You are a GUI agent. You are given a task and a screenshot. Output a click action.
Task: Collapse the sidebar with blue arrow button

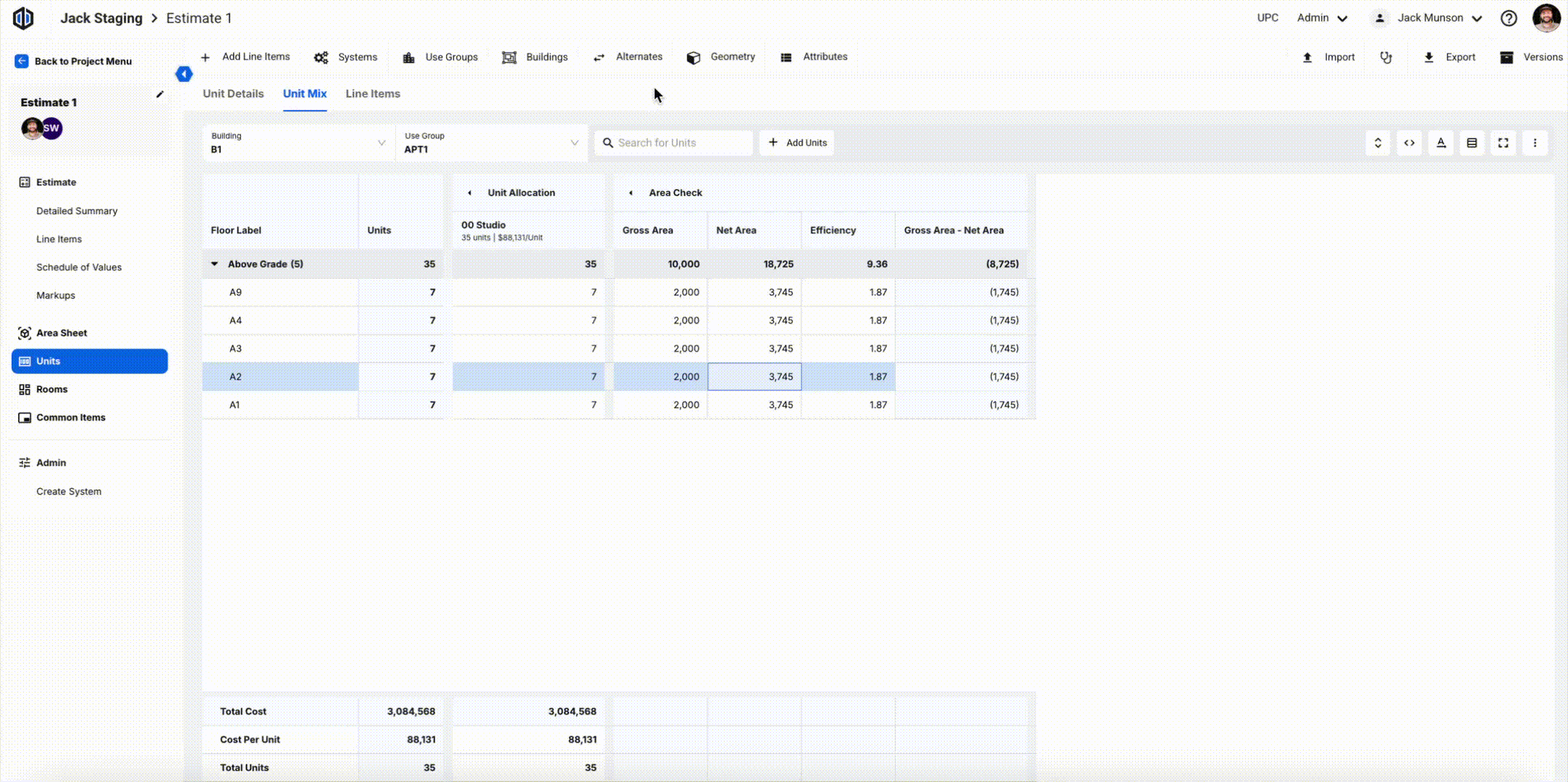click(x=184, y=74)
